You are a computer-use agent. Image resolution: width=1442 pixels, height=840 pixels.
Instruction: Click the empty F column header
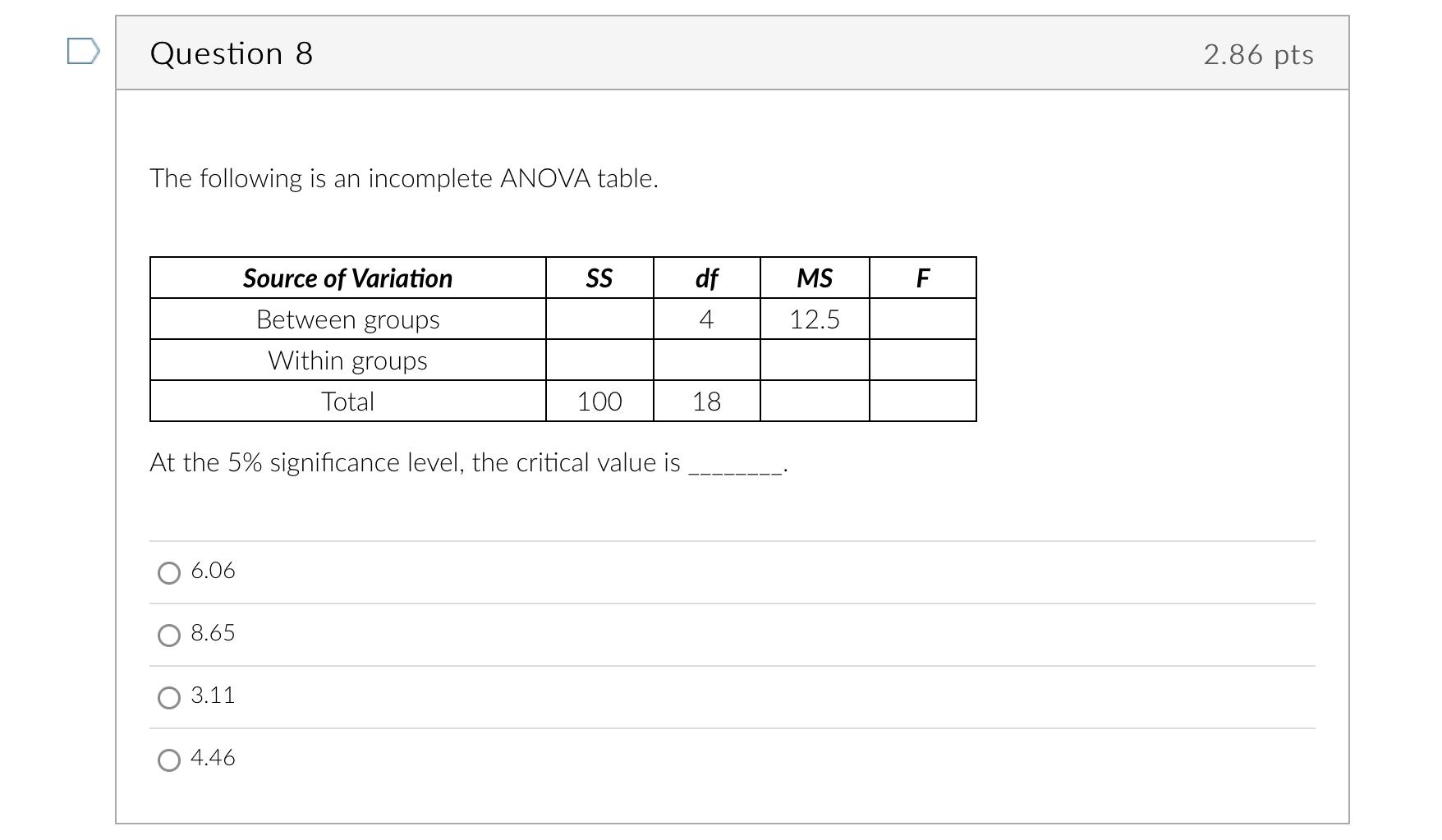[922, 278]
